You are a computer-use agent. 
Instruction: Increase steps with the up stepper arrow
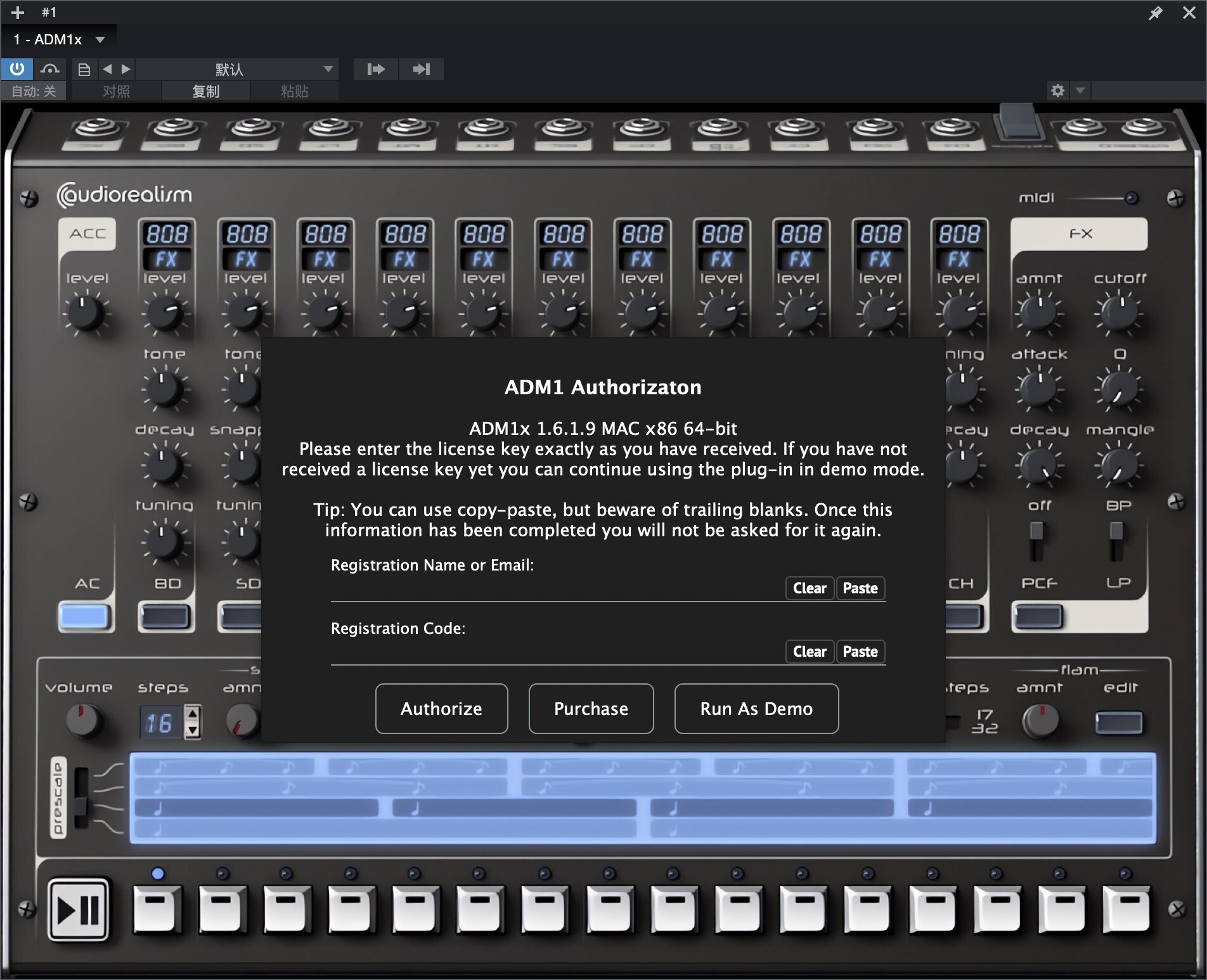[192, 714]
